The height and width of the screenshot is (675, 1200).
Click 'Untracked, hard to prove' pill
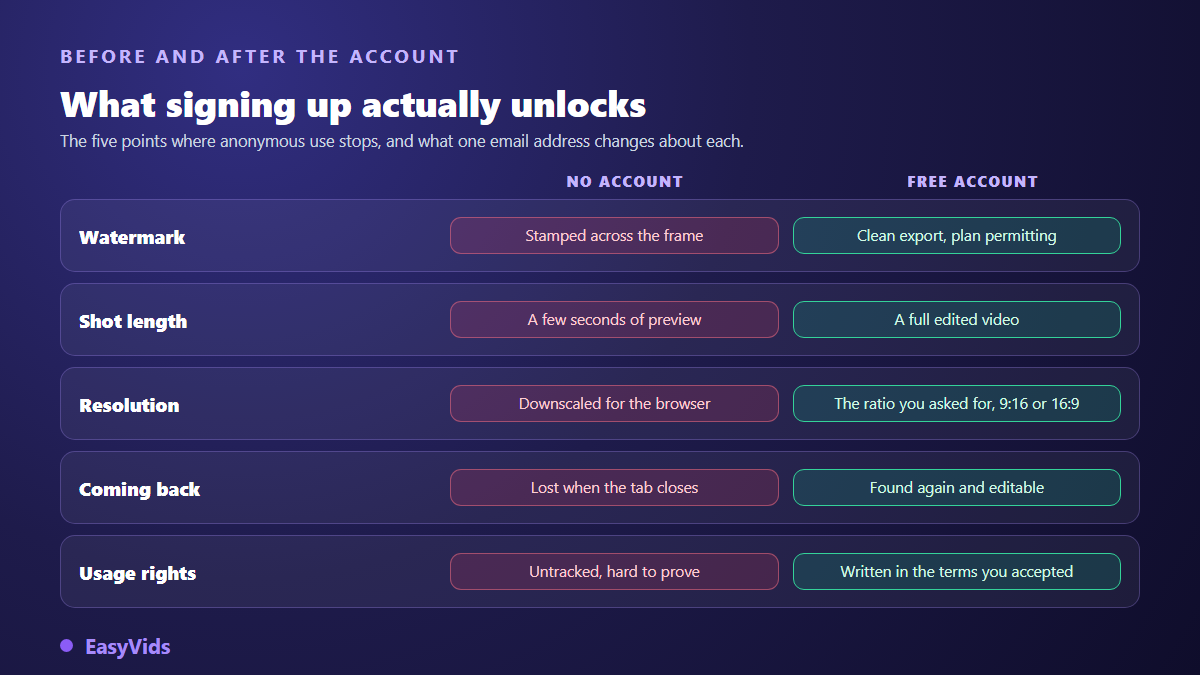(614, 572)
